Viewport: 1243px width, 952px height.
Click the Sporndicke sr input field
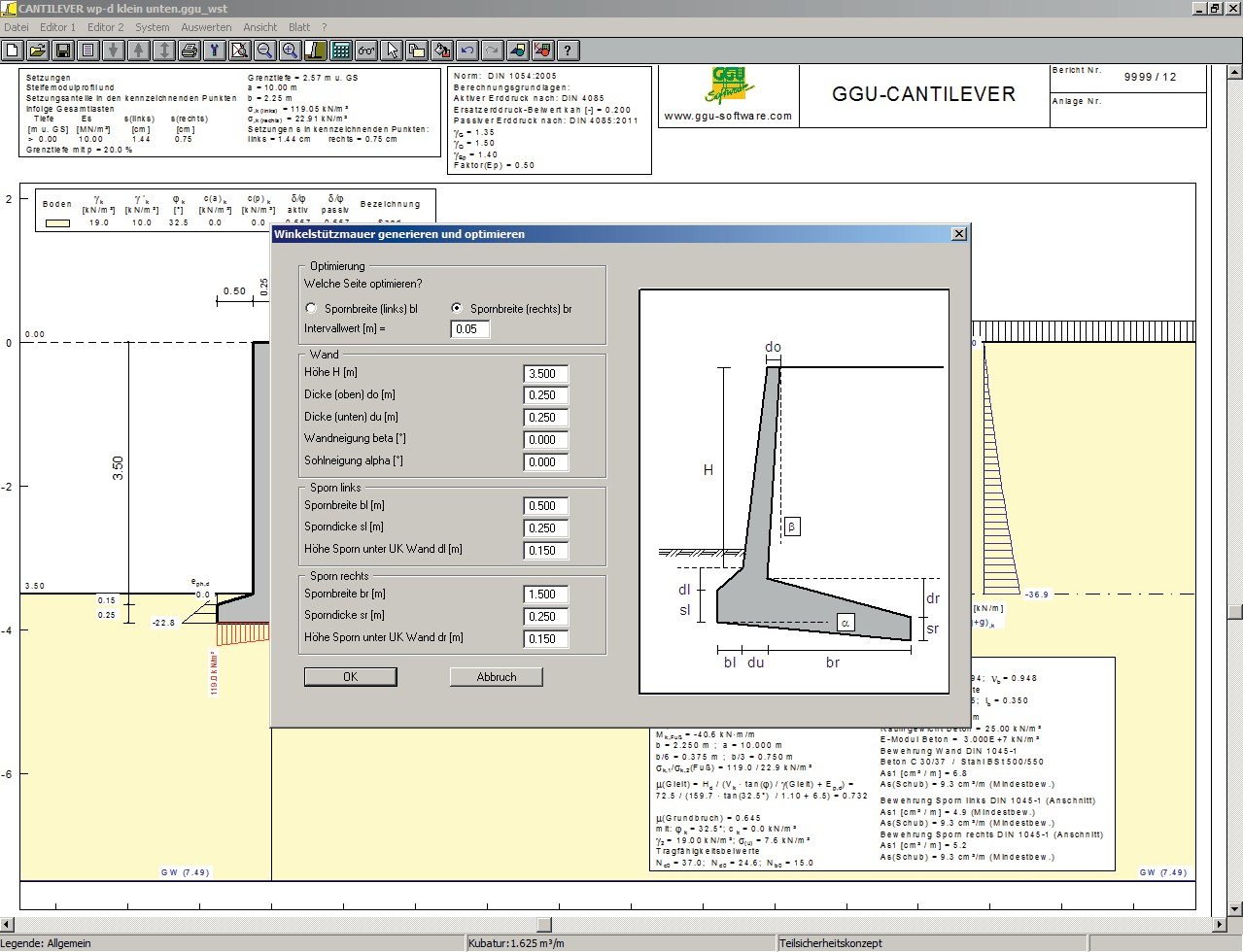tap(546, 617)
